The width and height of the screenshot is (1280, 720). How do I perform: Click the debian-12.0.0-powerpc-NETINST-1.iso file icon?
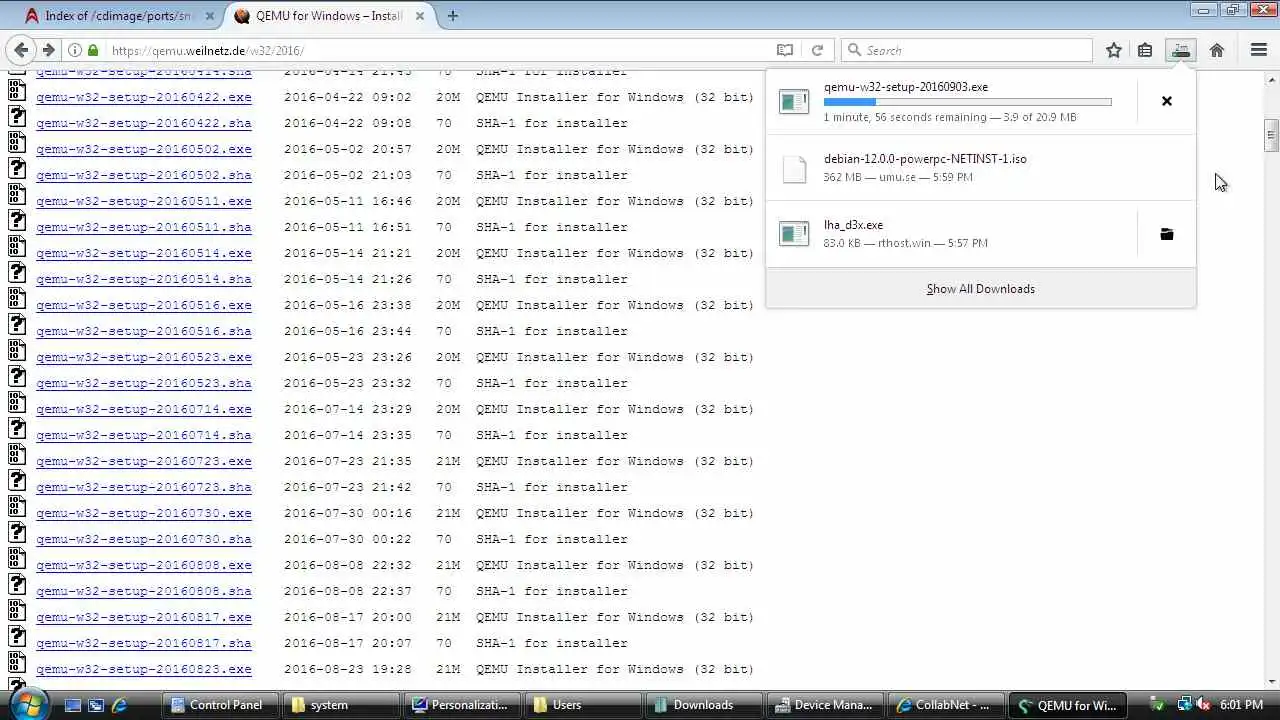pos(794,168)
